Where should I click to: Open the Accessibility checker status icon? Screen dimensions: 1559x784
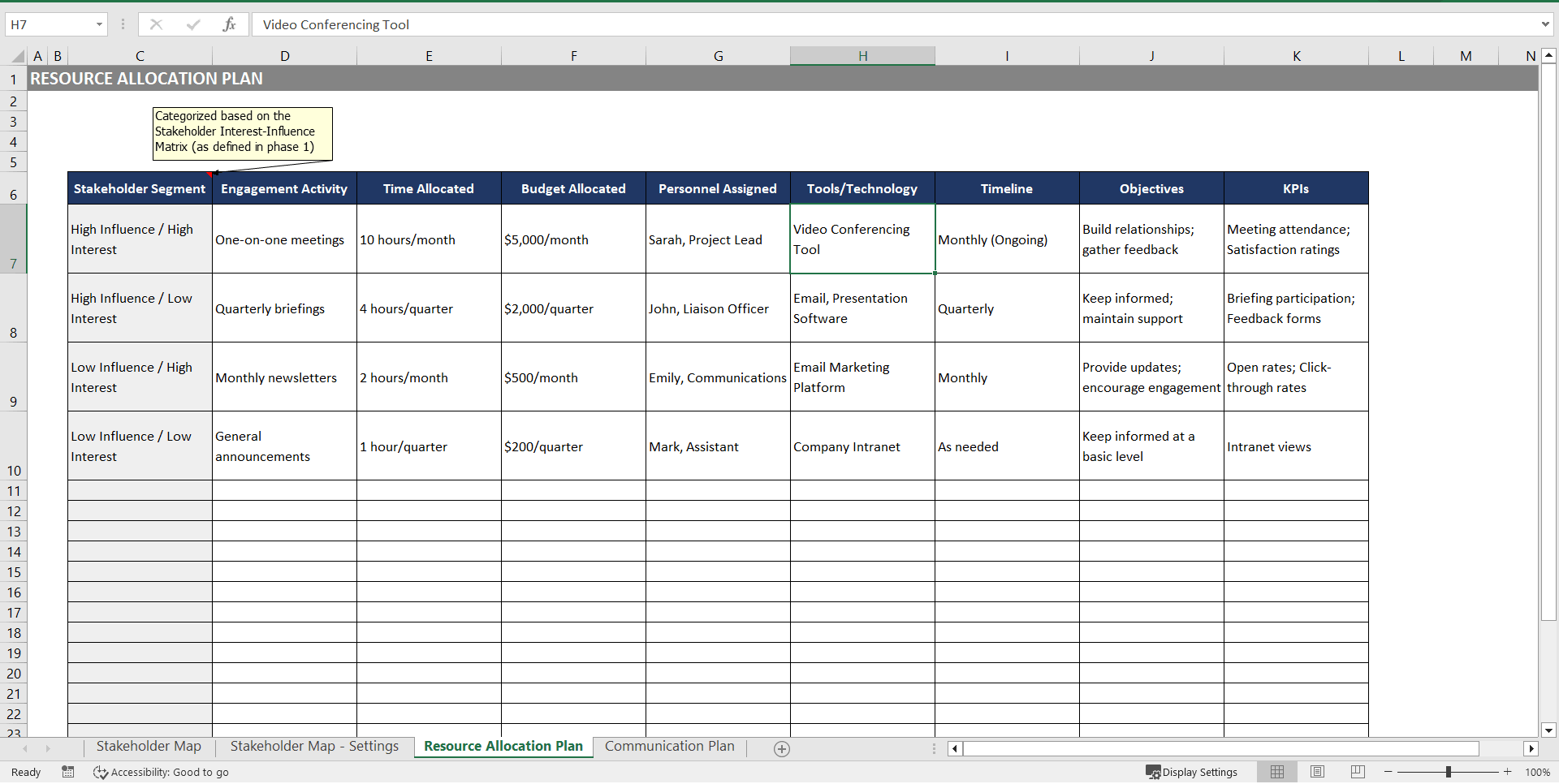point(161,772)
